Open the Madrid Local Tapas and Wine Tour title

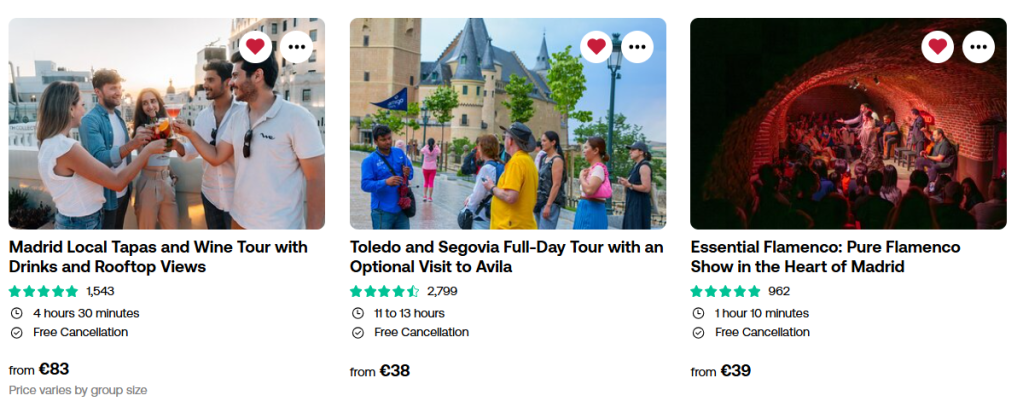158,256
